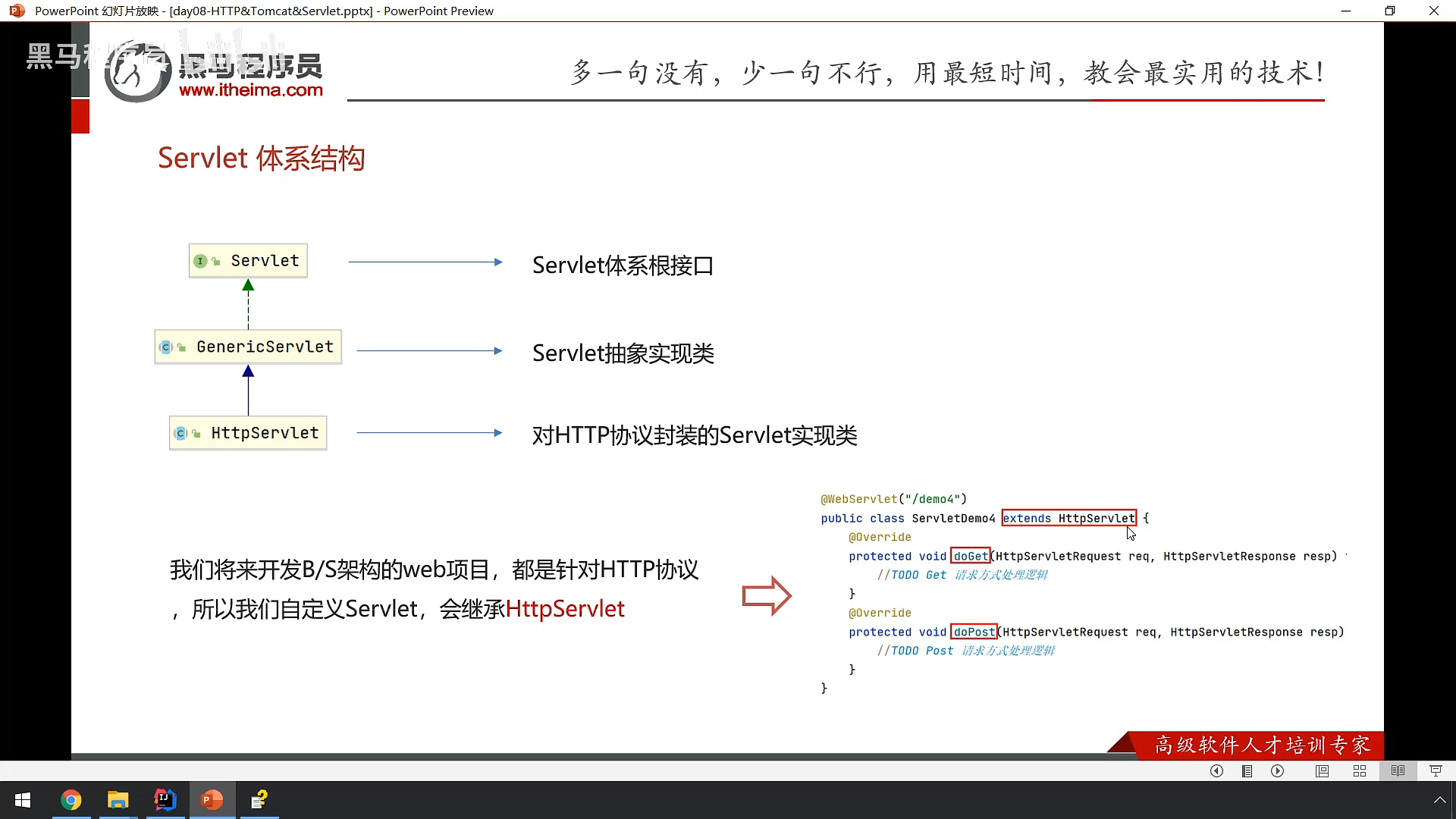
Task: Click the PowerPoint icon in title bar
Action: point(17,11)
